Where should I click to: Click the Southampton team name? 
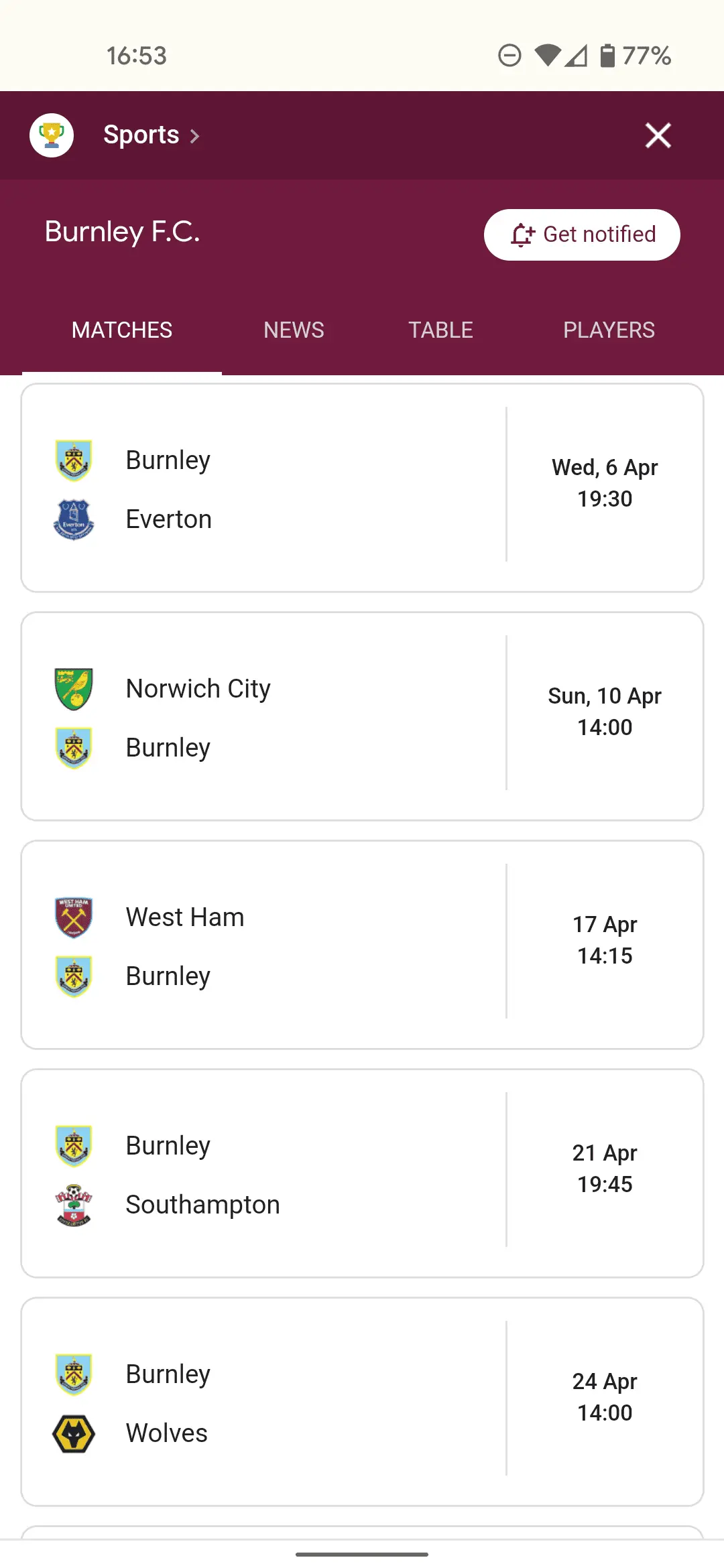click(202, 1205)
